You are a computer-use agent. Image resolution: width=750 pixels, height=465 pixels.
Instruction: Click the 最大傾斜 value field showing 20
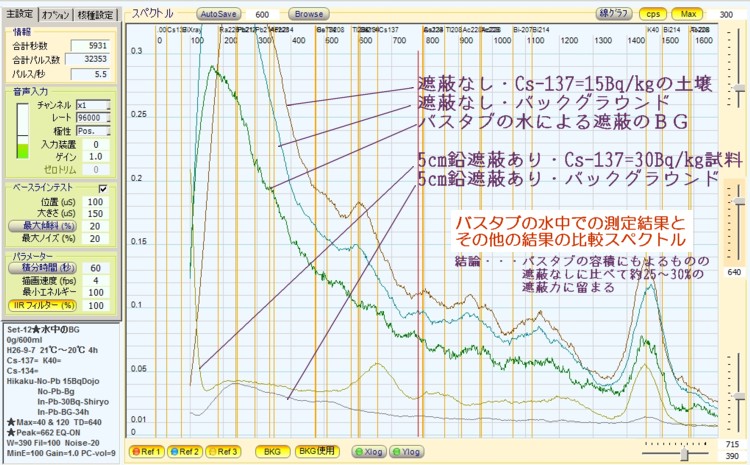(x=96, y=226)
